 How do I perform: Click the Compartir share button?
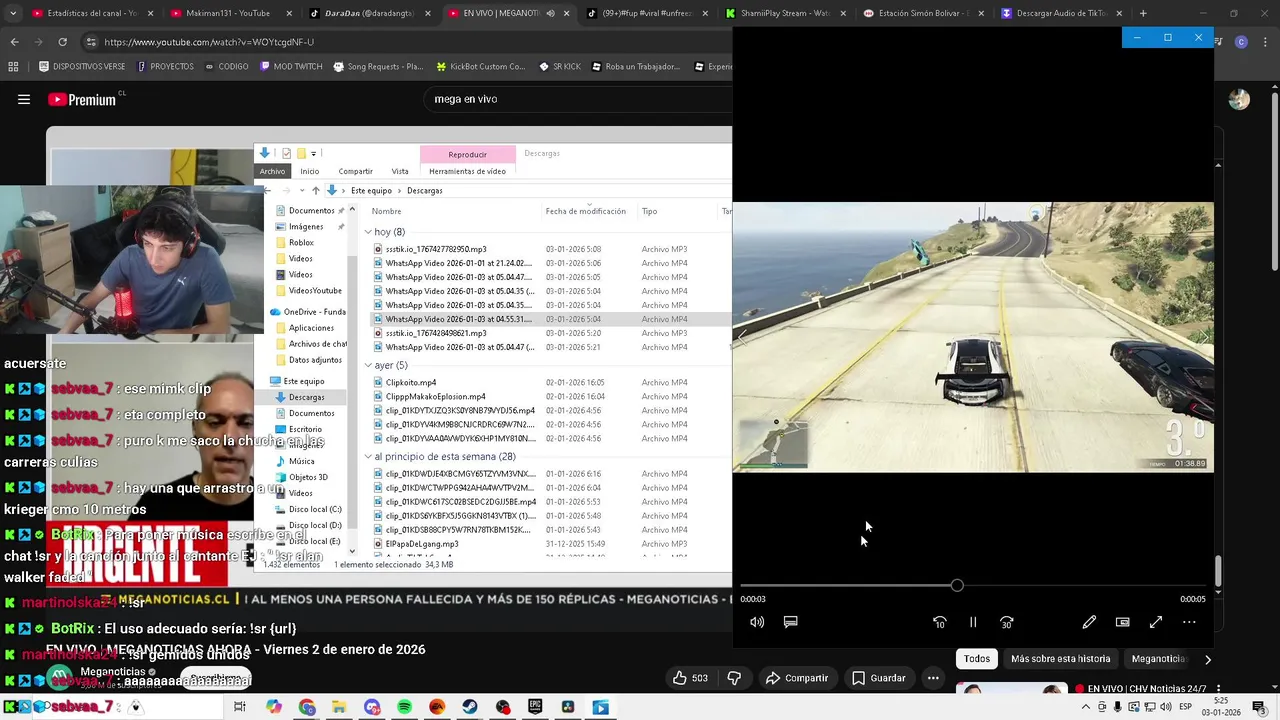point(797,678)
